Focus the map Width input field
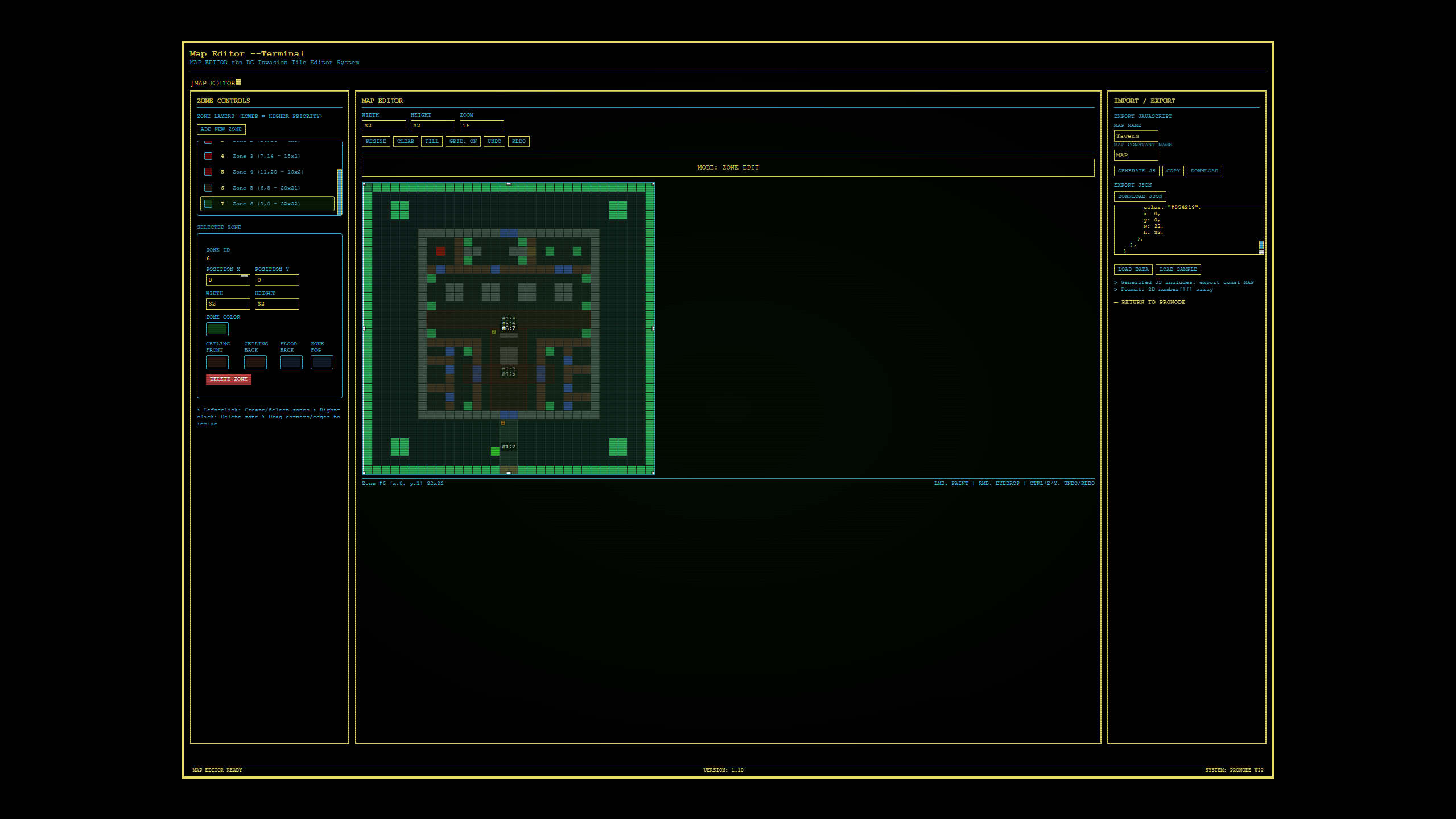The width and height of the screenshot is (1456, 819). [384, 126]
